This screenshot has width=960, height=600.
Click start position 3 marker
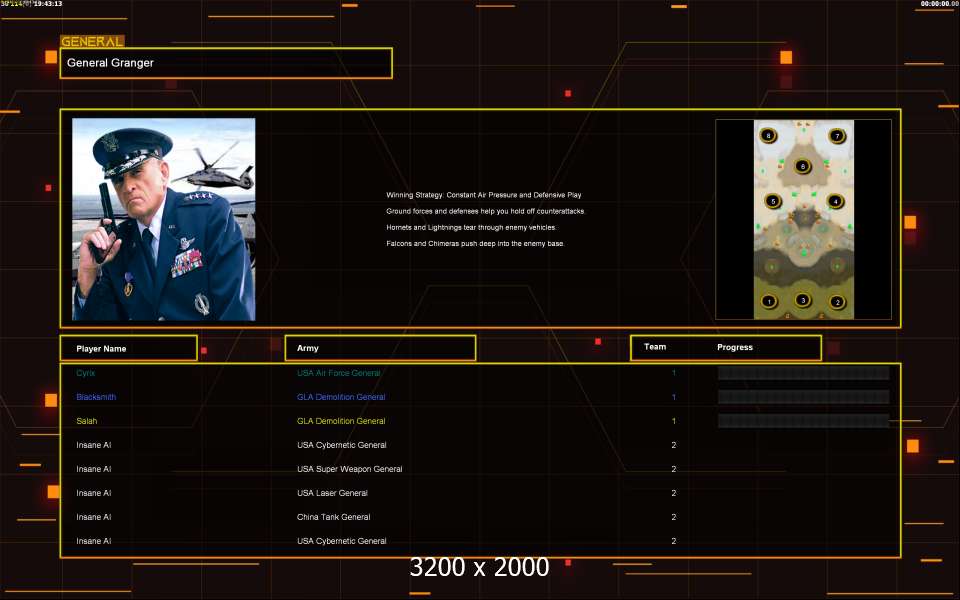(803, 299)
